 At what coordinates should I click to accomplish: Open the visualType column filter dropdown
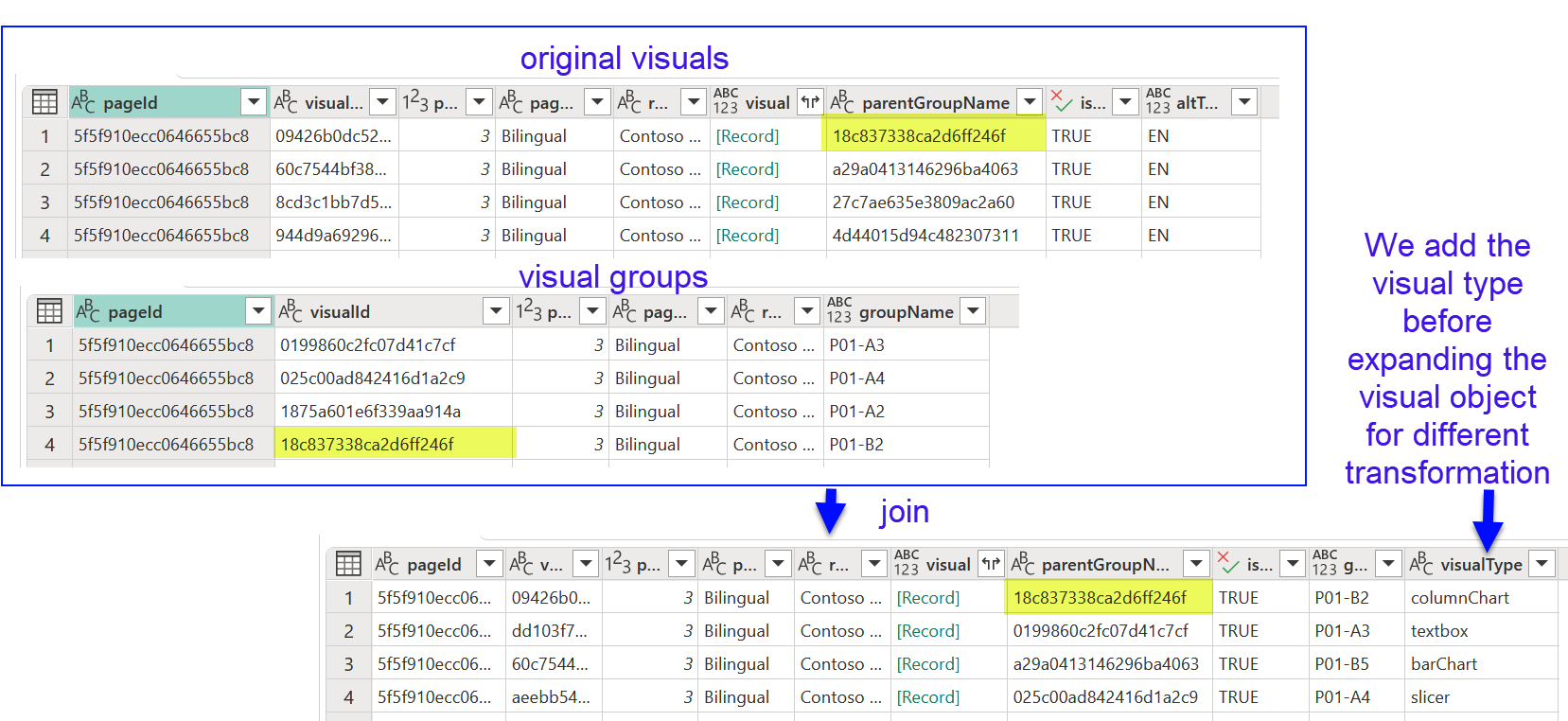click(1542, 564)
